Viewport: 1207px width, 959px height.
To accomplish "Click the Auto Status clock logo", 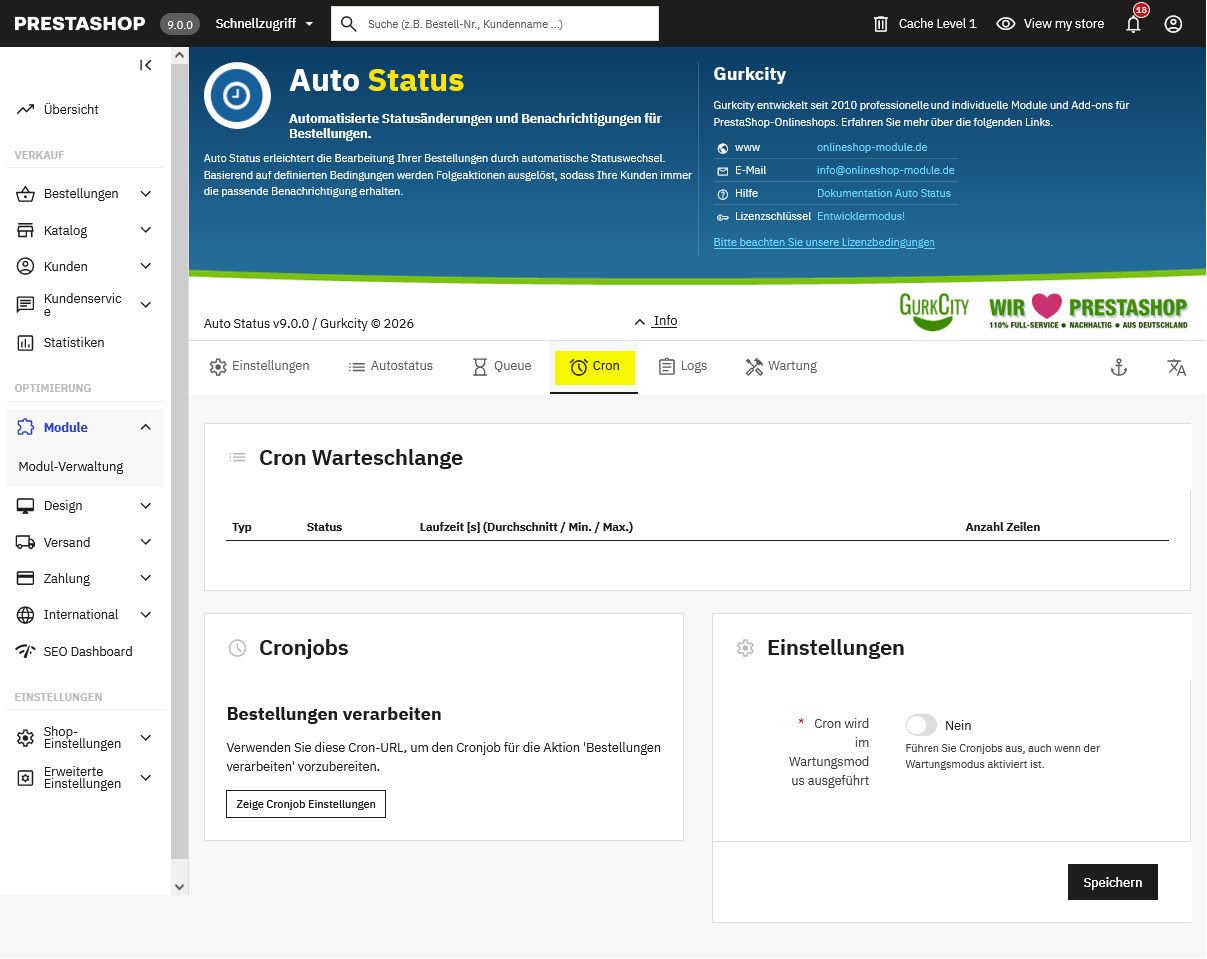I will pyautogui.click(x=237, y=95).
